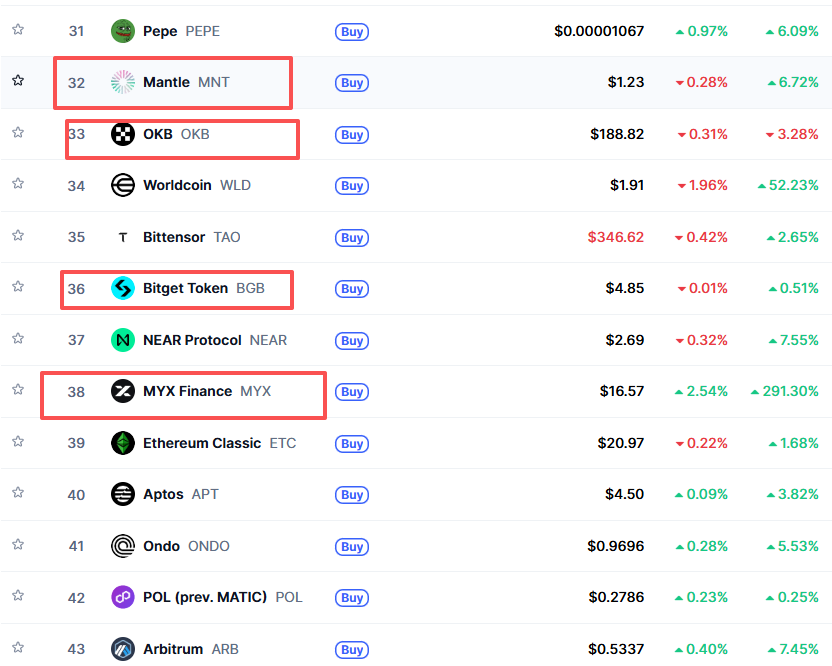Toggle watchlist star for MYX Finance
The height and width of the screenshot is (666, 832).
pyautogui.click(x=18, y=390)
